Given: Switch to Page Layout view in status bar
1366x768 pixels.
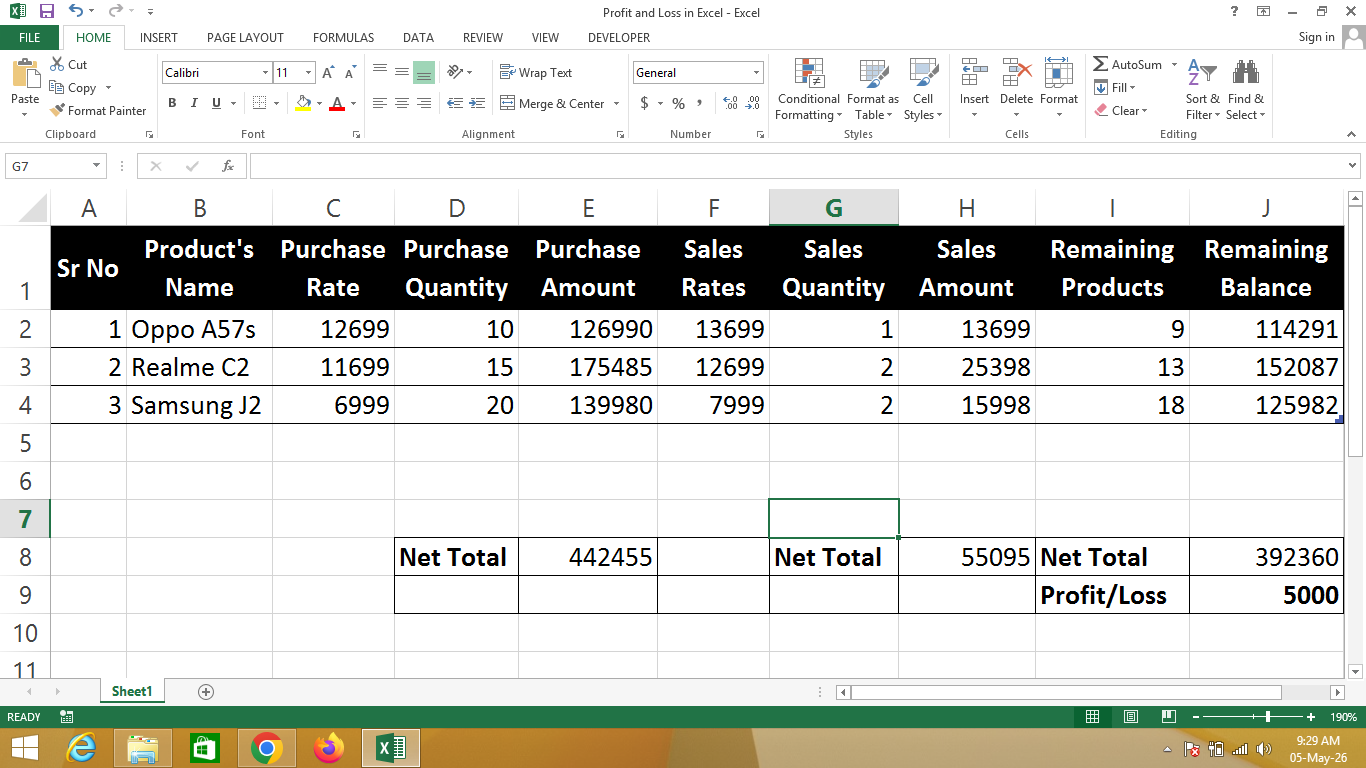Looking at the screenshot, I should click(1131, 717).
